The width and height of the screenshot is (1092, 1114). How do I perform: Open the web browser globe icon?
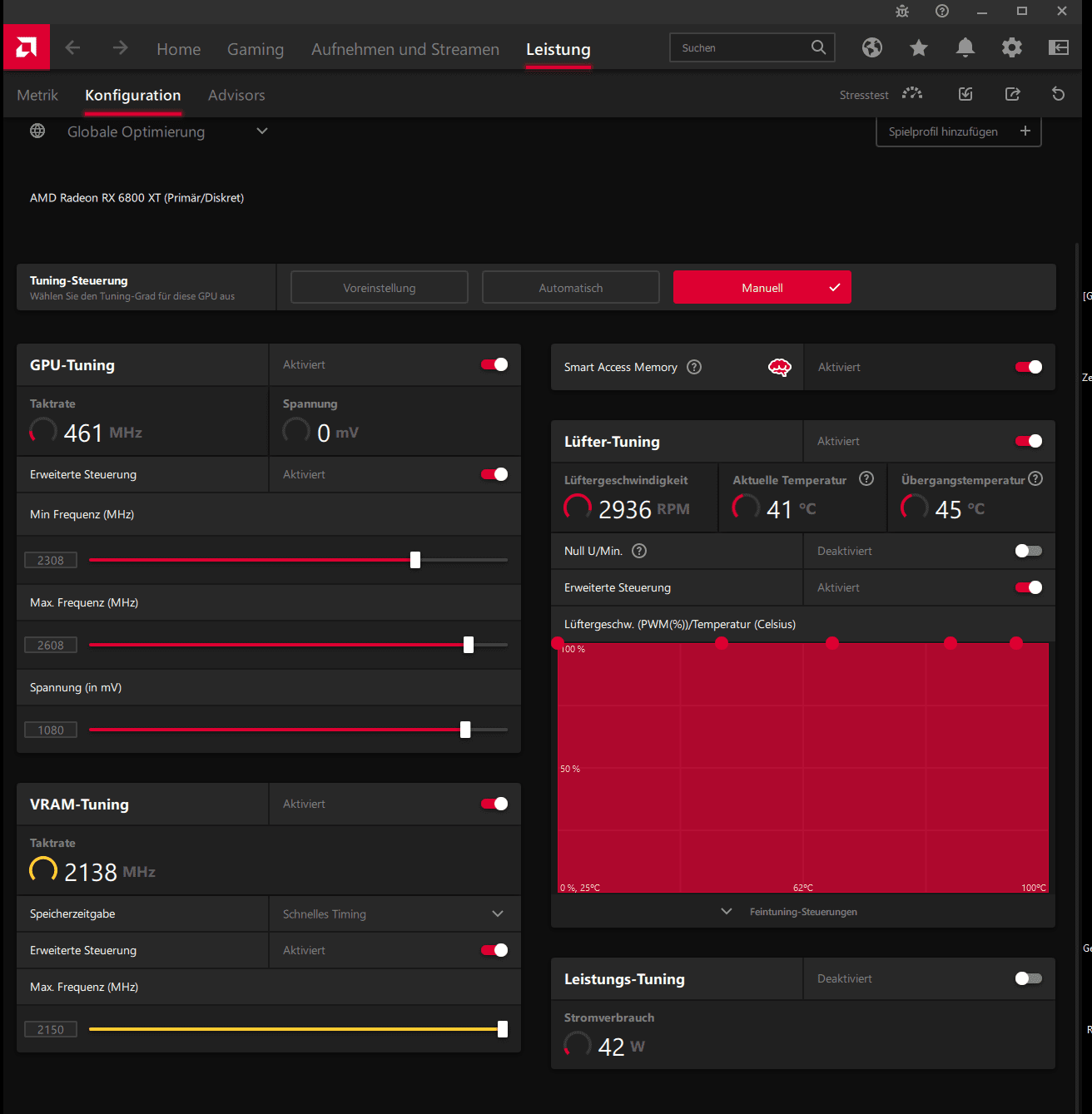point(872,47)
